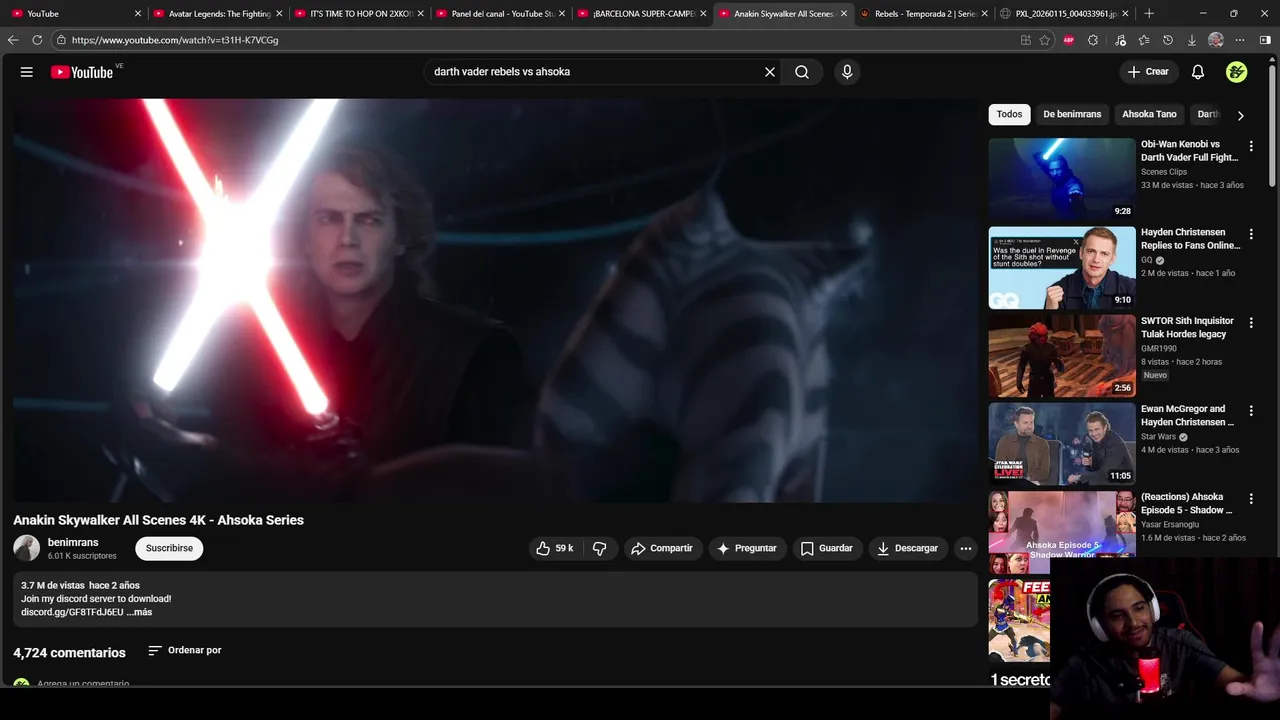Image resolution: width=1280 pixels, height=720 pixels.
Task: Open the media control music icon
Action: 1120,40
